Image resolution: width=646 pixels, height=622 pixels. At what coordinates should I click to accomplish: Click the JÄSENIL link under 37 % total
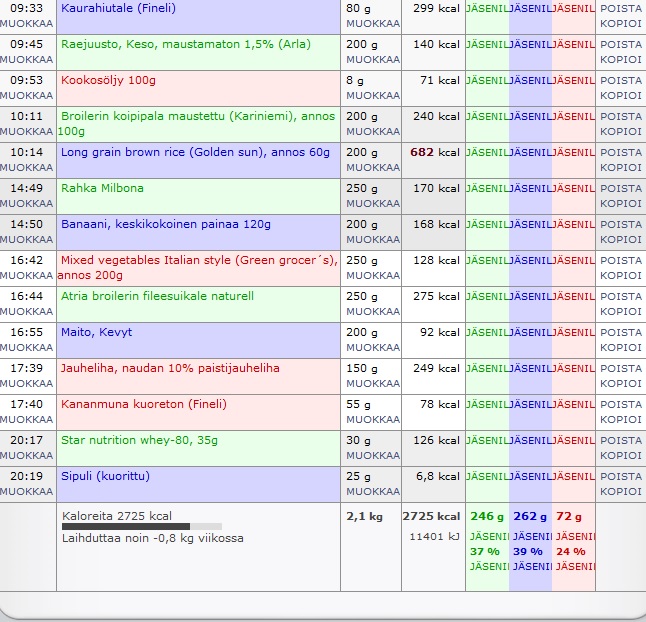tap(487, 566)
